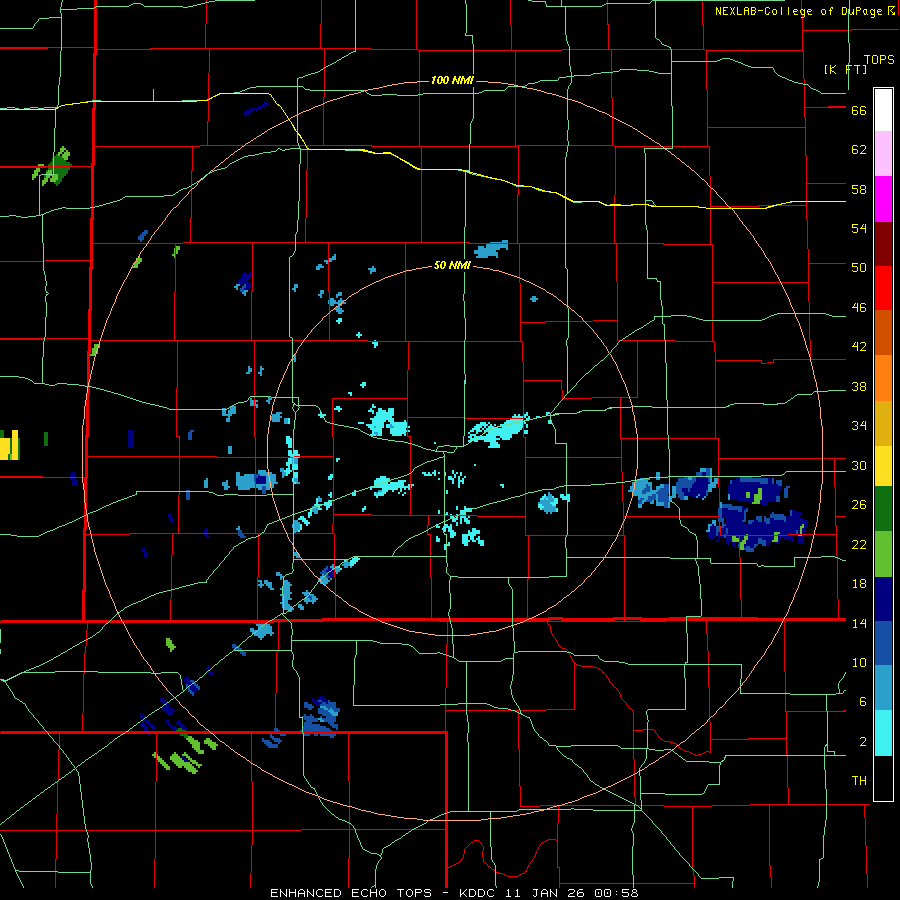900x900 pixels.
Task: Click the '26' legend value
Action: click(x=859, y=505)
